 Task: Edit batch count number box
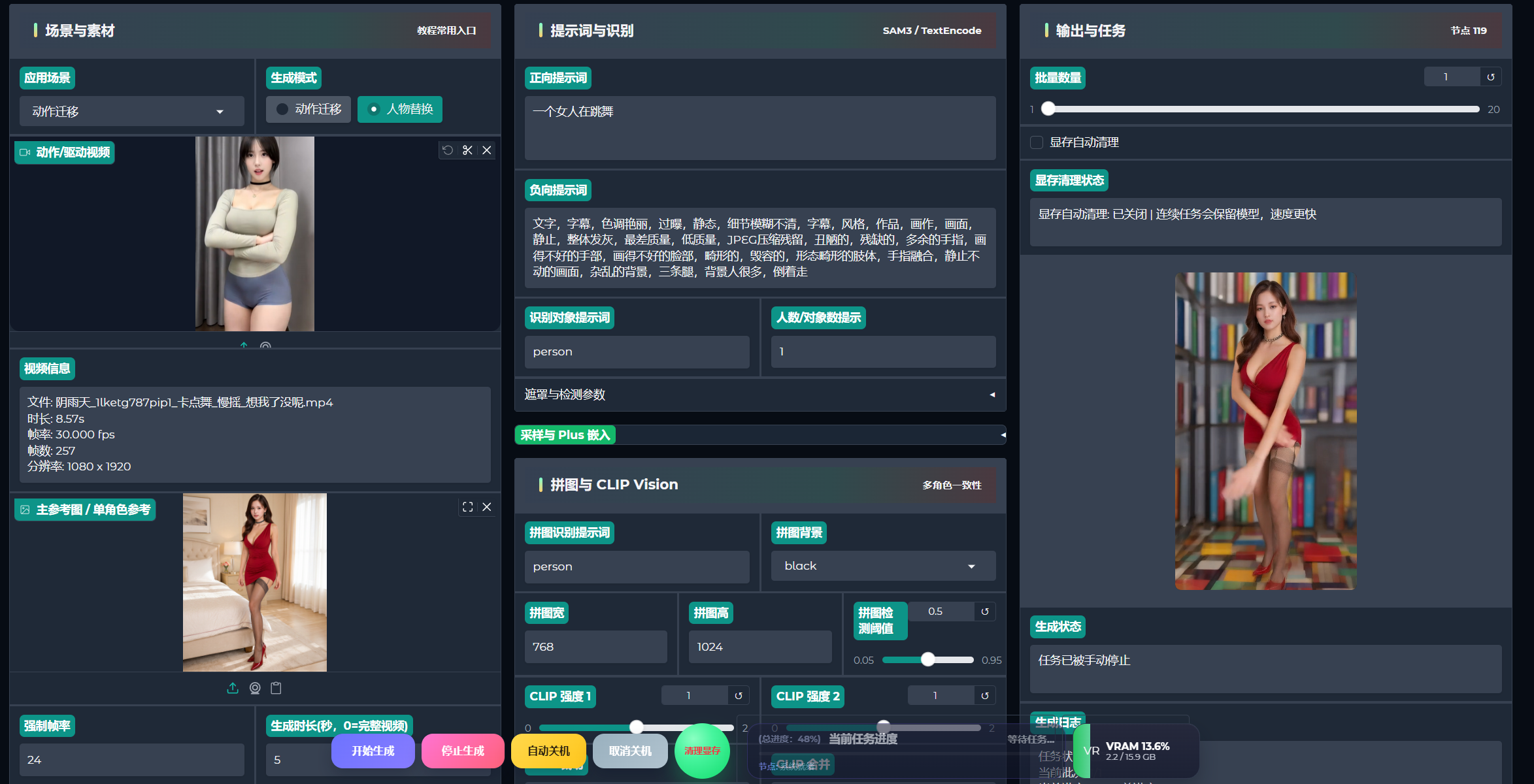1452,77
